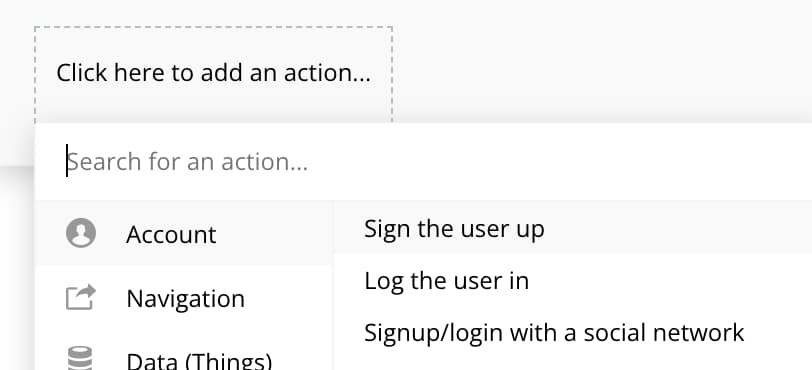Choose the Sign the user up action

[572, 228]
